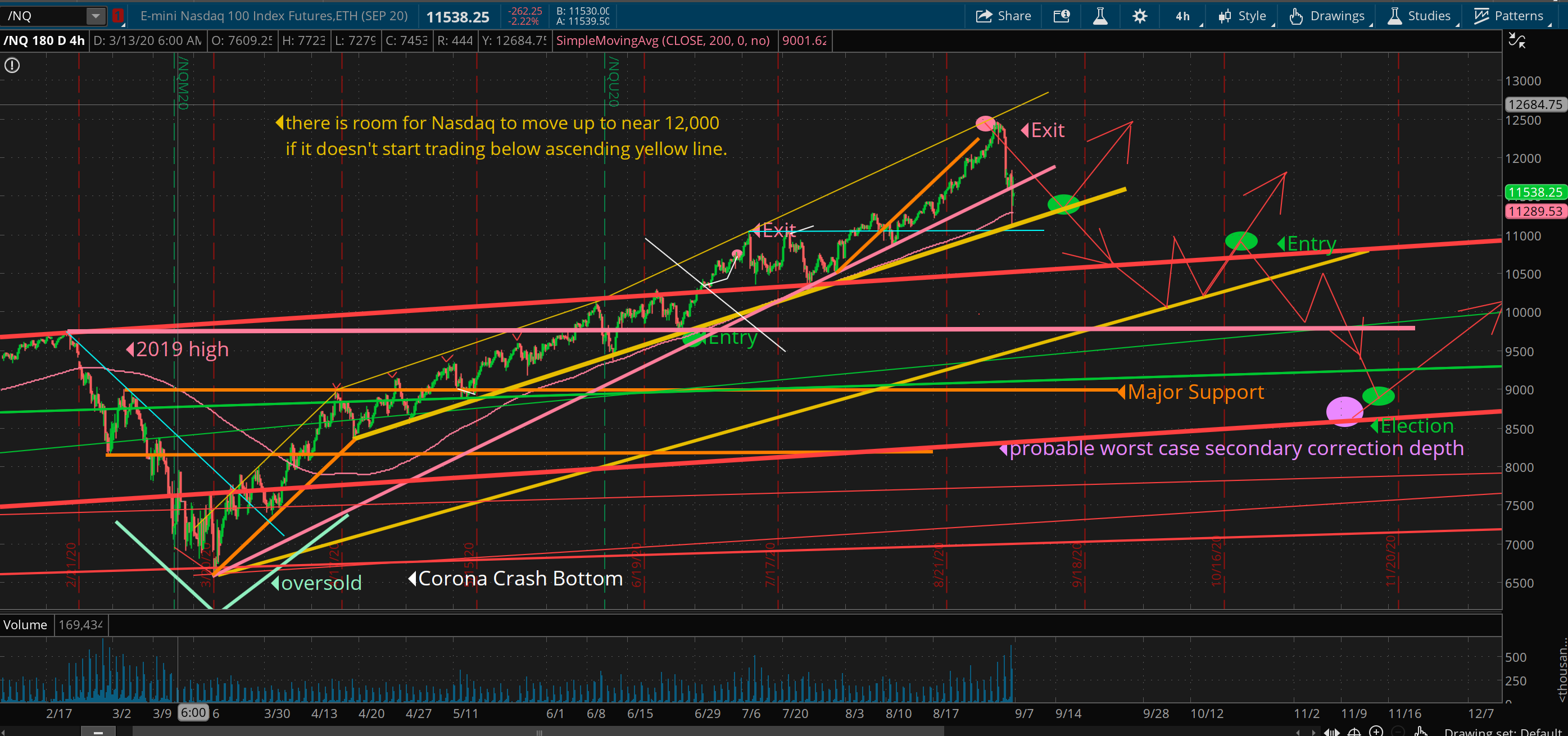Image resolution: width=1568 pixels, height=736 pixels.
Task: Open the quote details info icon
Action: click(1061, 16)
